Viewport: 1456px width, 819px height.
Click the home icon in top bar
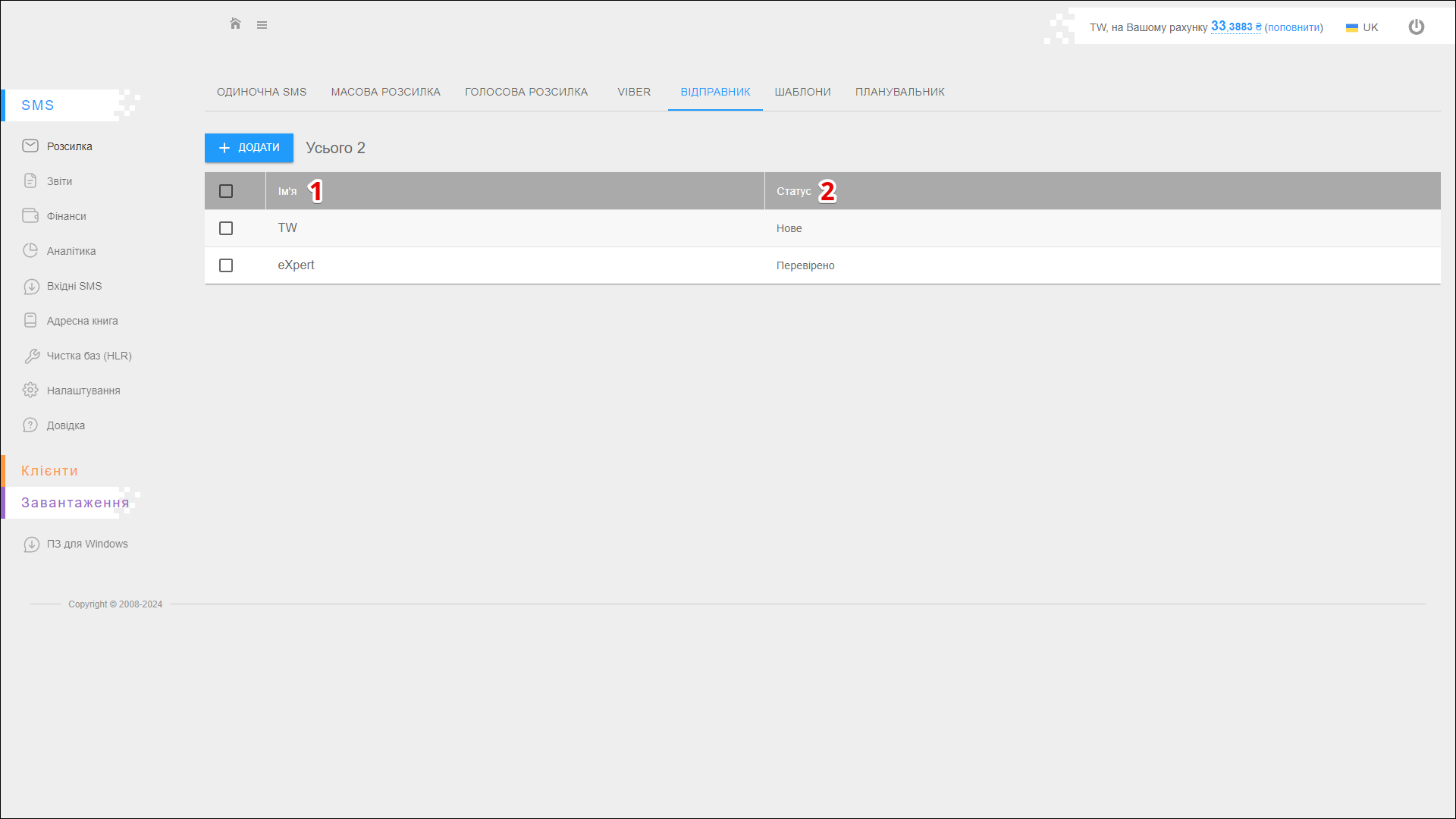pos(235,24)
